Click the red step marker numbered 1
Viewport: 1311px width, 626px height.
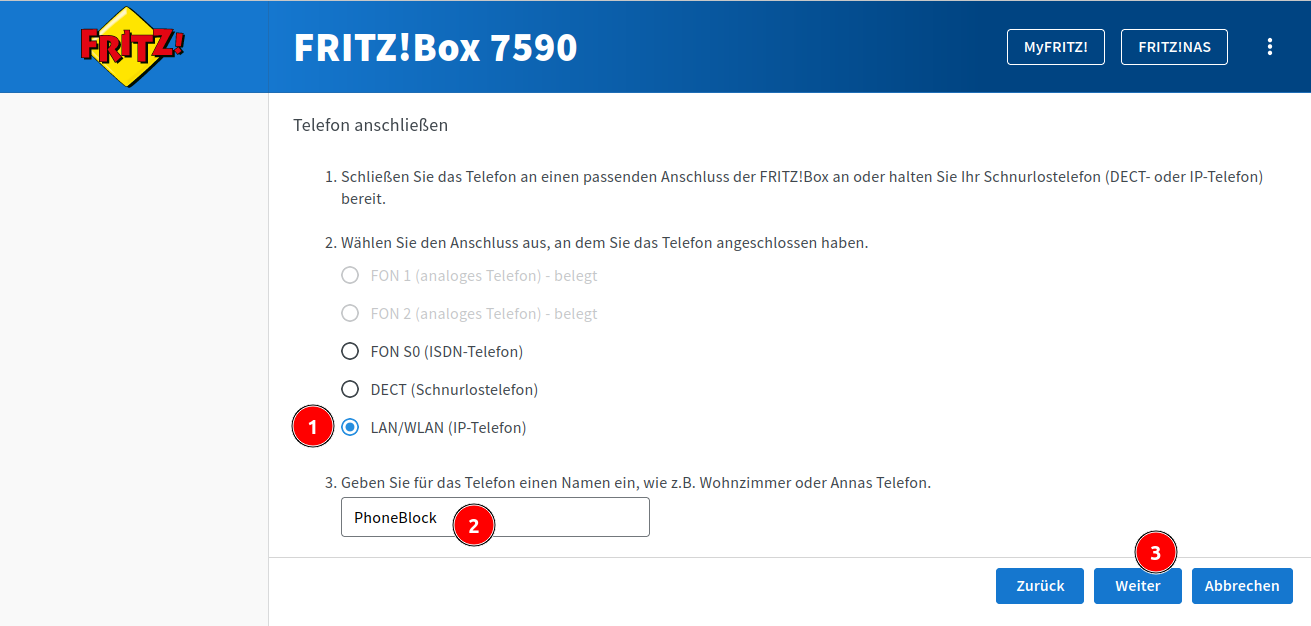312,428
